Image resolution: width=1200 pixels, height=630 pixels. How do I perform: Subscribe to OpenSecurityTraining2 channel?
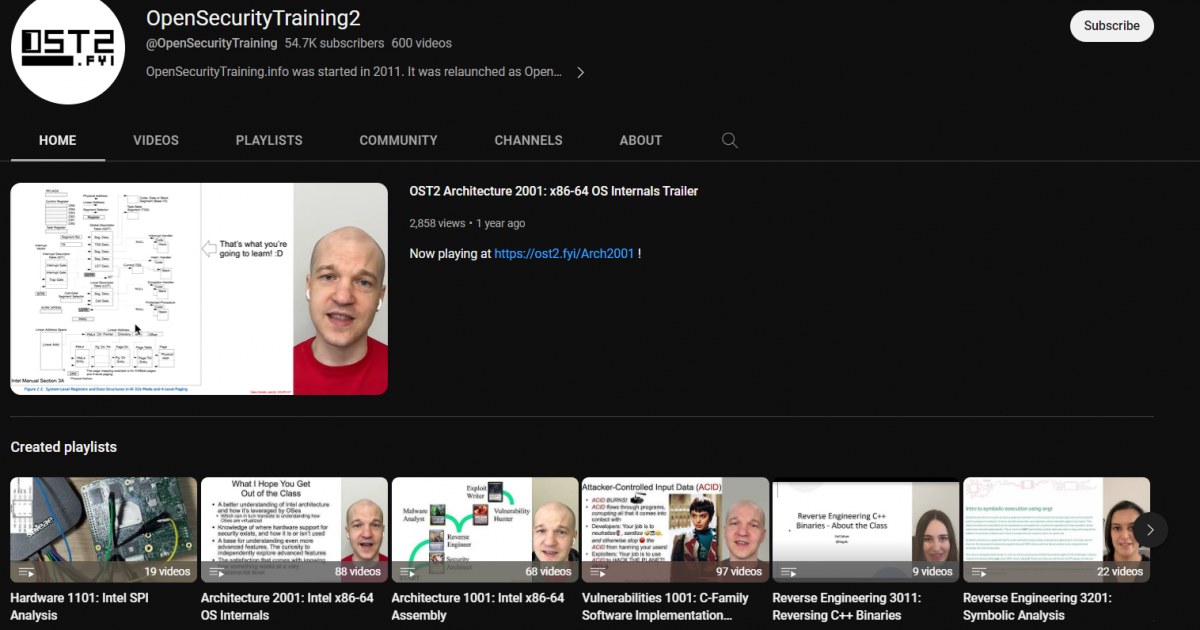click(x=1112, y=26)
